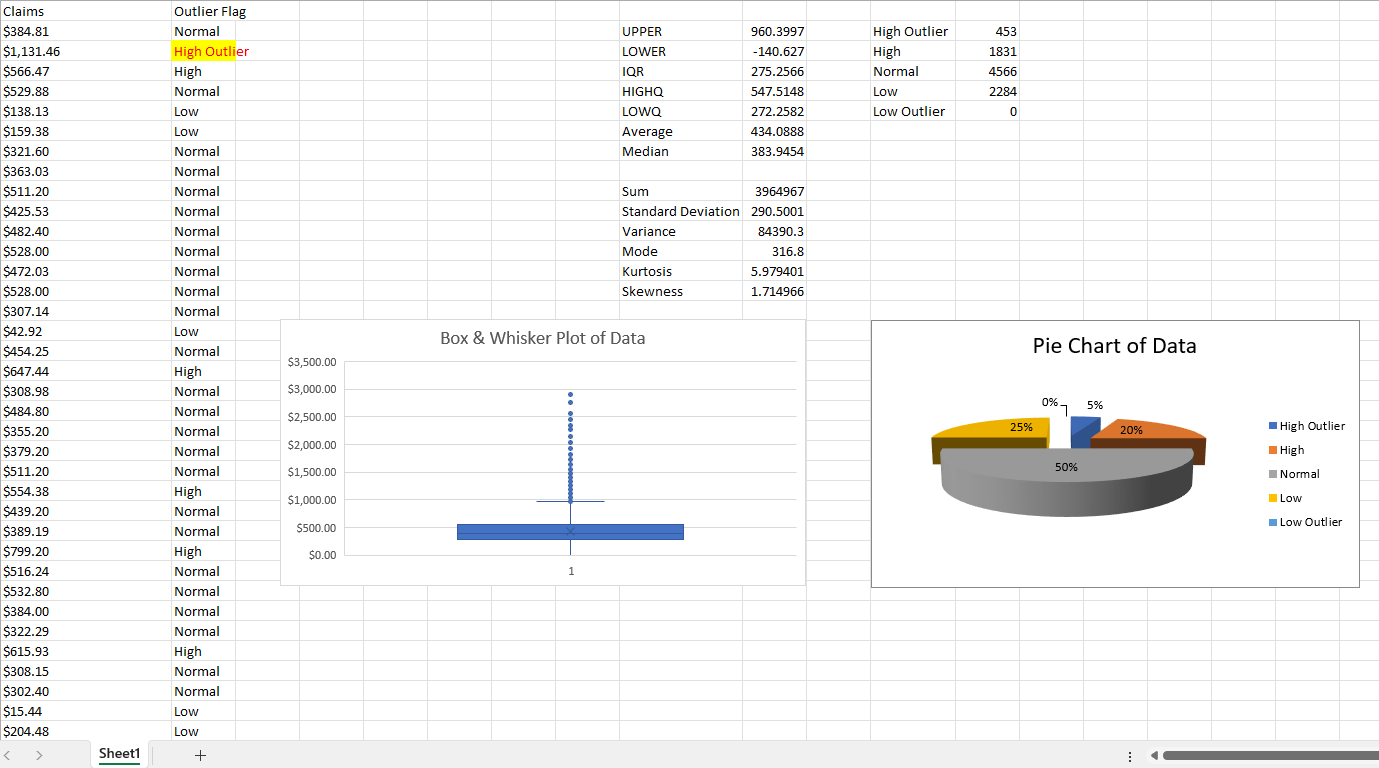Click the Box & Whisker Plot title
Viewport: 1379px width, 768px height.
point(542,338)
